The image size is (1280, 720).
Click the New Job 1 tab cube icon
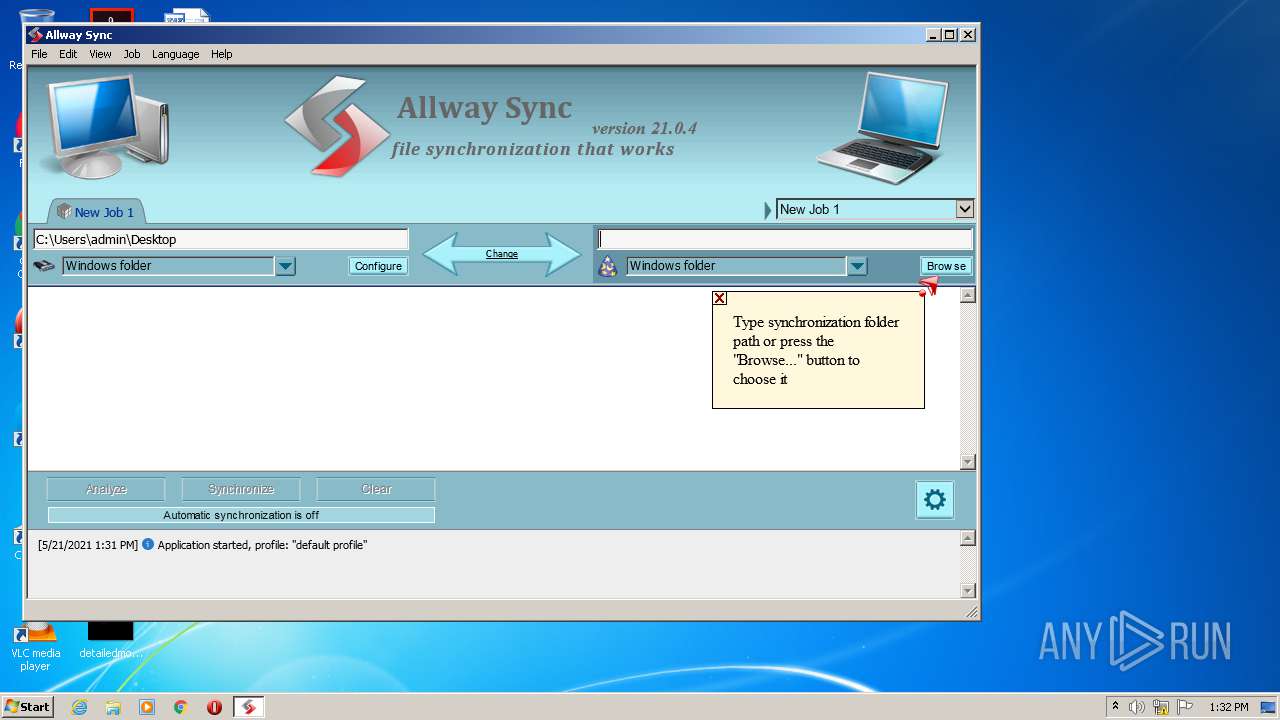pyautogui.click(x=64, y=211)
